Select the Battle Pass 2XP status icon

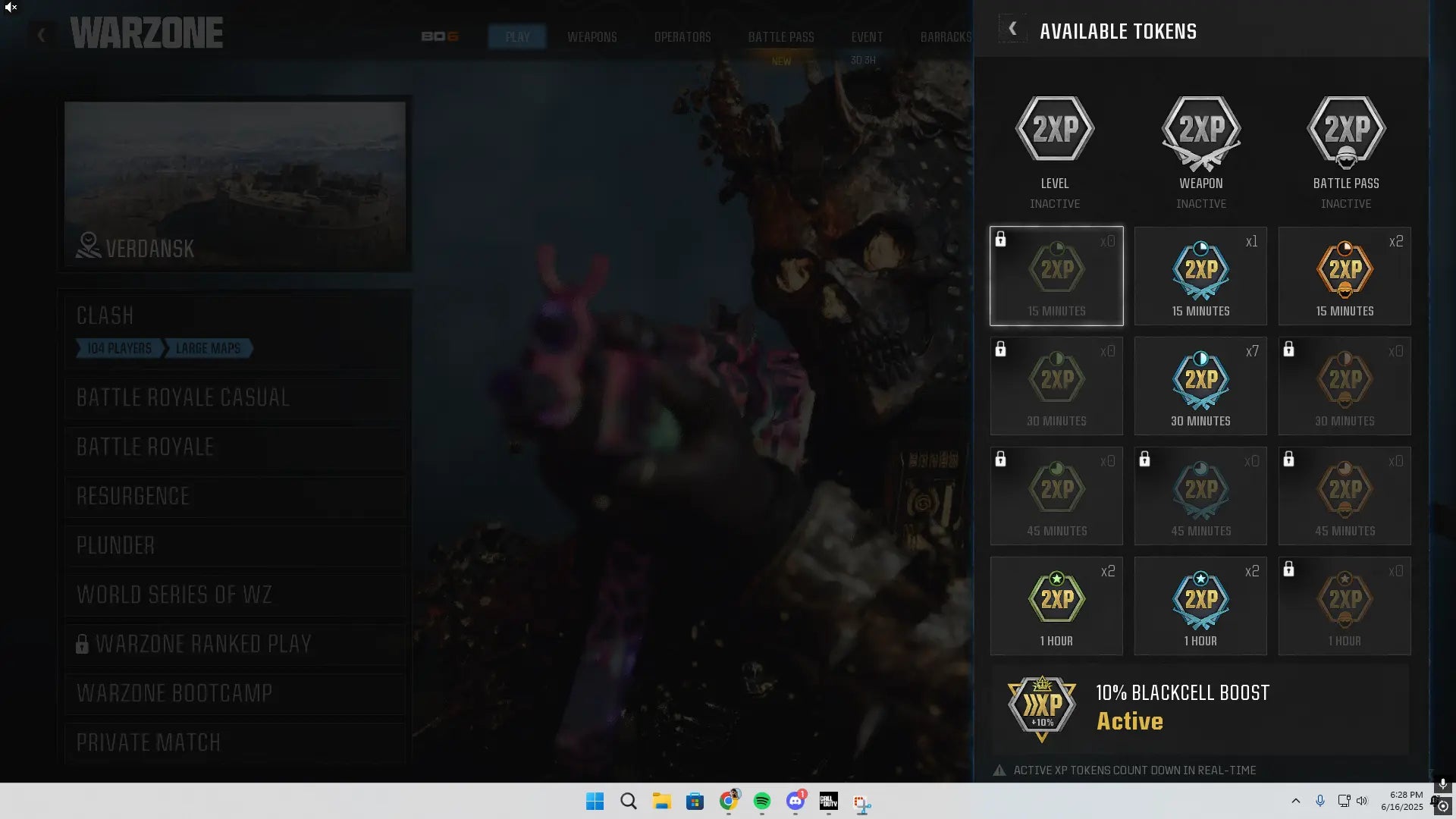[1347, 132]
